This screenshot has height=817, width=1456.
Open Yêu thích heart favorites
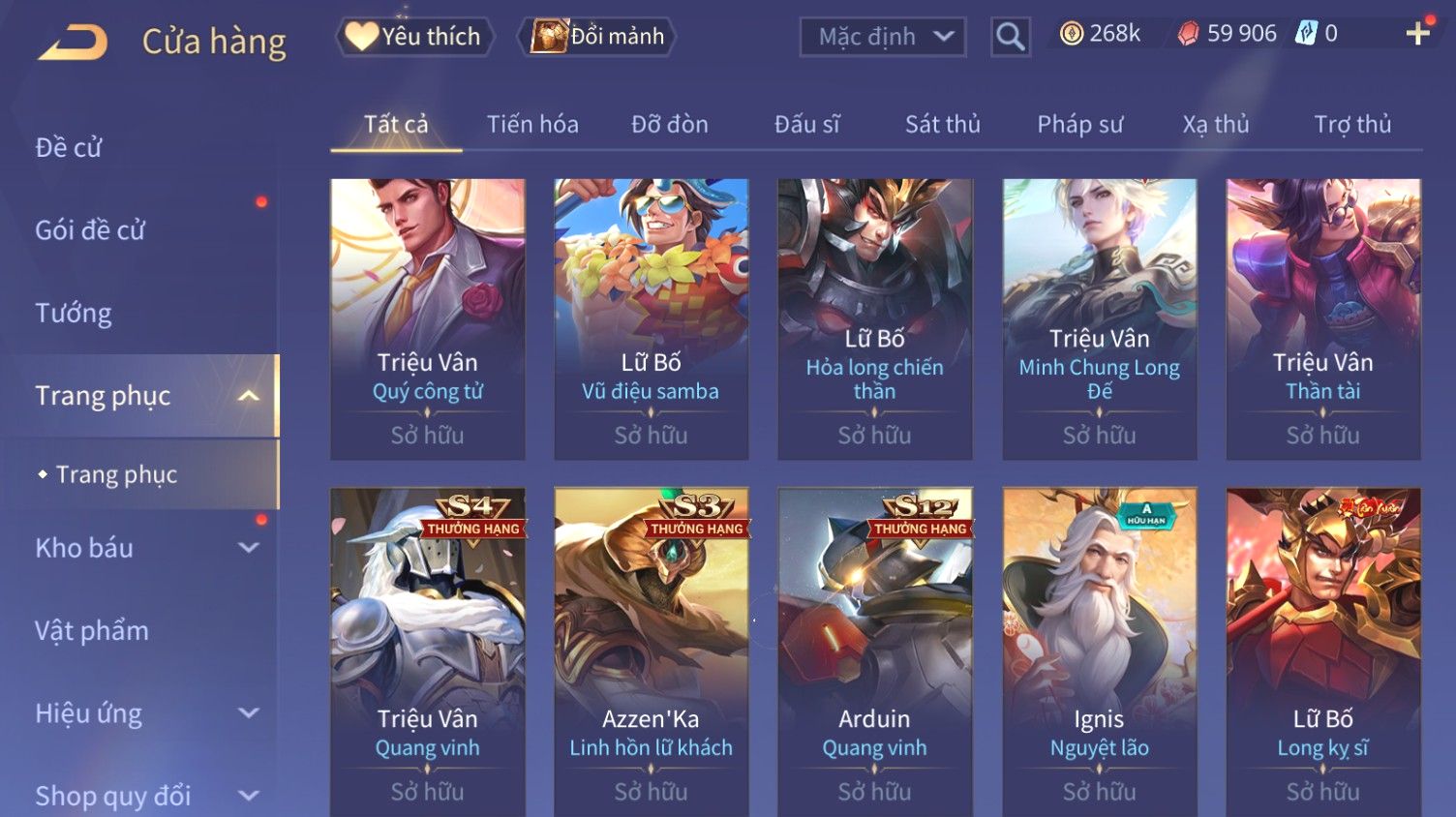coord(414,37)
